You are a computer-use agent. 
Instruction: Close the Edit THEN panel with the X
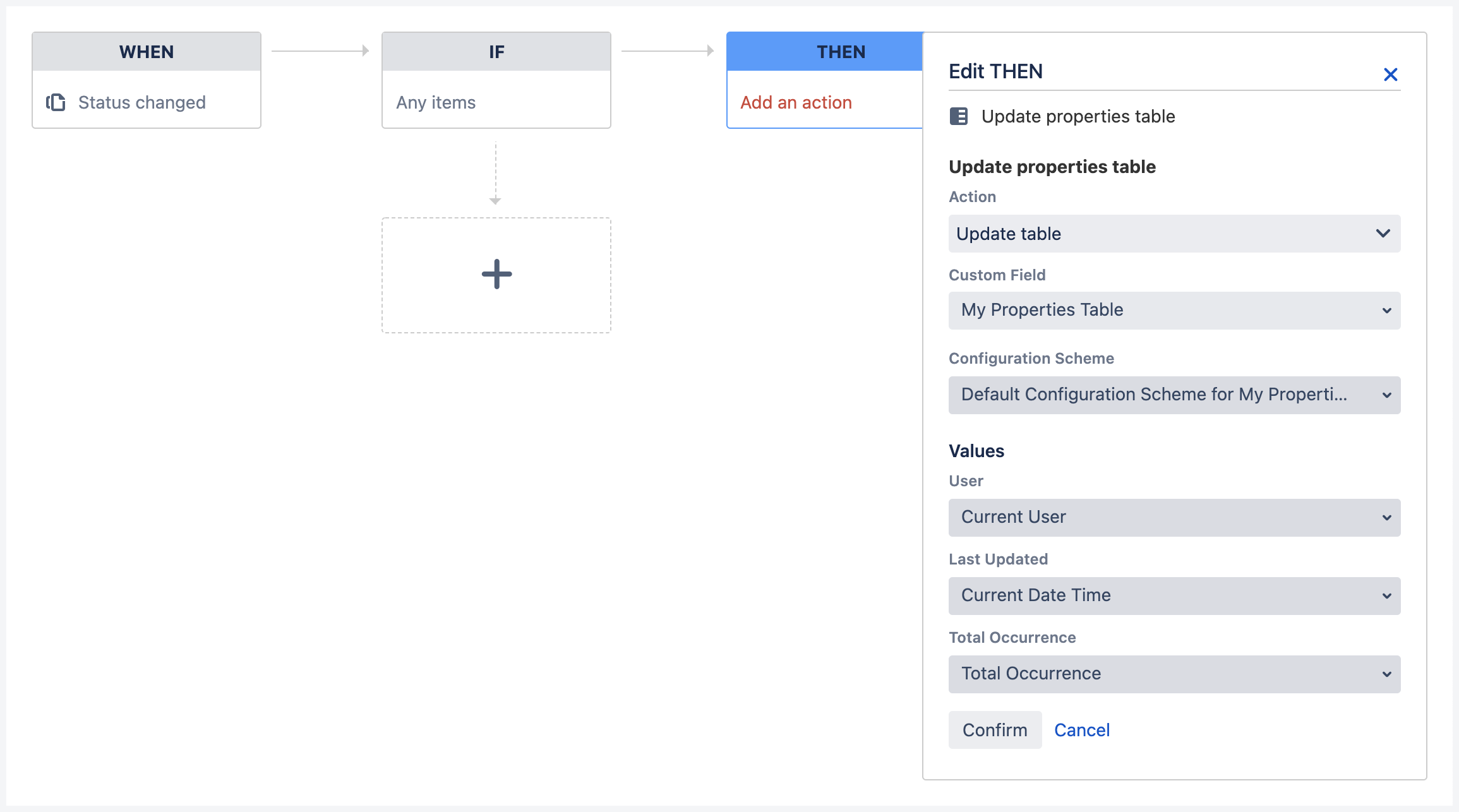pos(1390,74)
